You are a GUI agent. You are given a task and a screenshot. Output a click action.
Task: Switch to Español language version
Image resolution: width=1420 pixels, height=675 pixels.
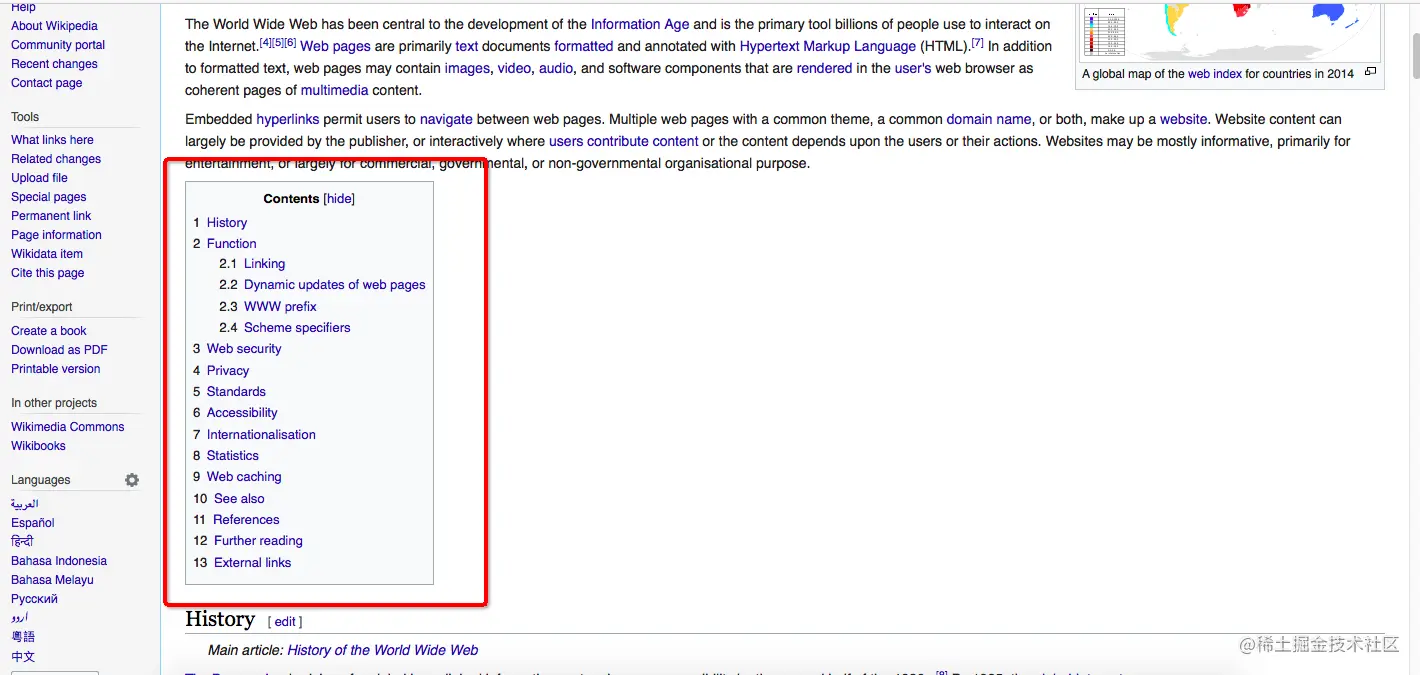click(33, 523)
